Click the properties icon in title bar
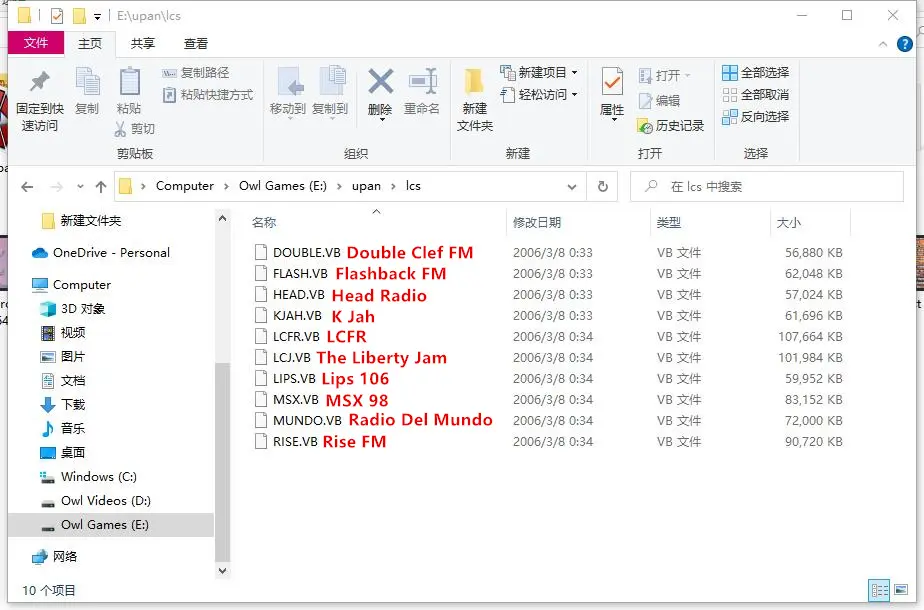Viewport: 924px width, 610px height. pyautogui.click(x=57, y=16)
